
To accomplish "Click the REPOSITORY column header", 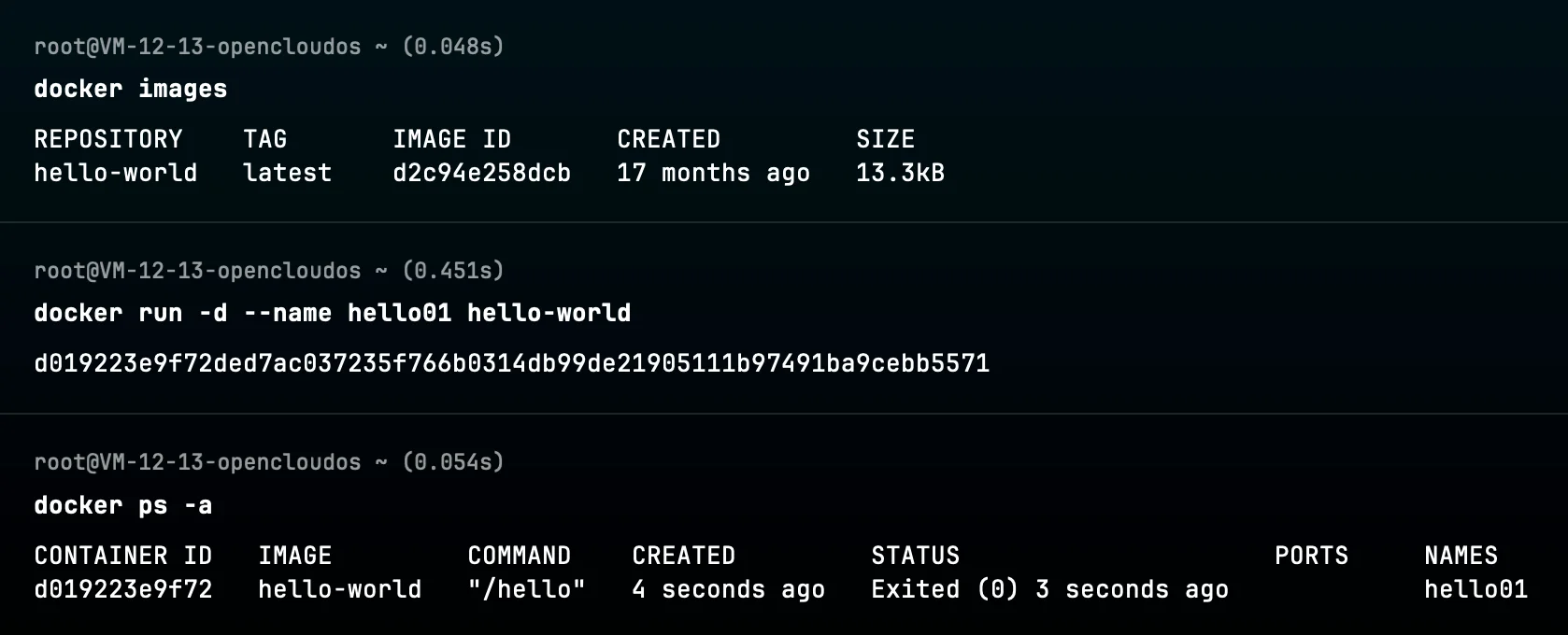I will (107, 139).
